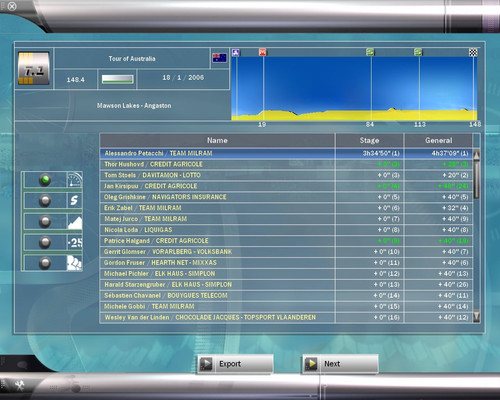Select the Erik Zabel row
This screenshot has width=500, height=400.
click(x=286, y=208)
